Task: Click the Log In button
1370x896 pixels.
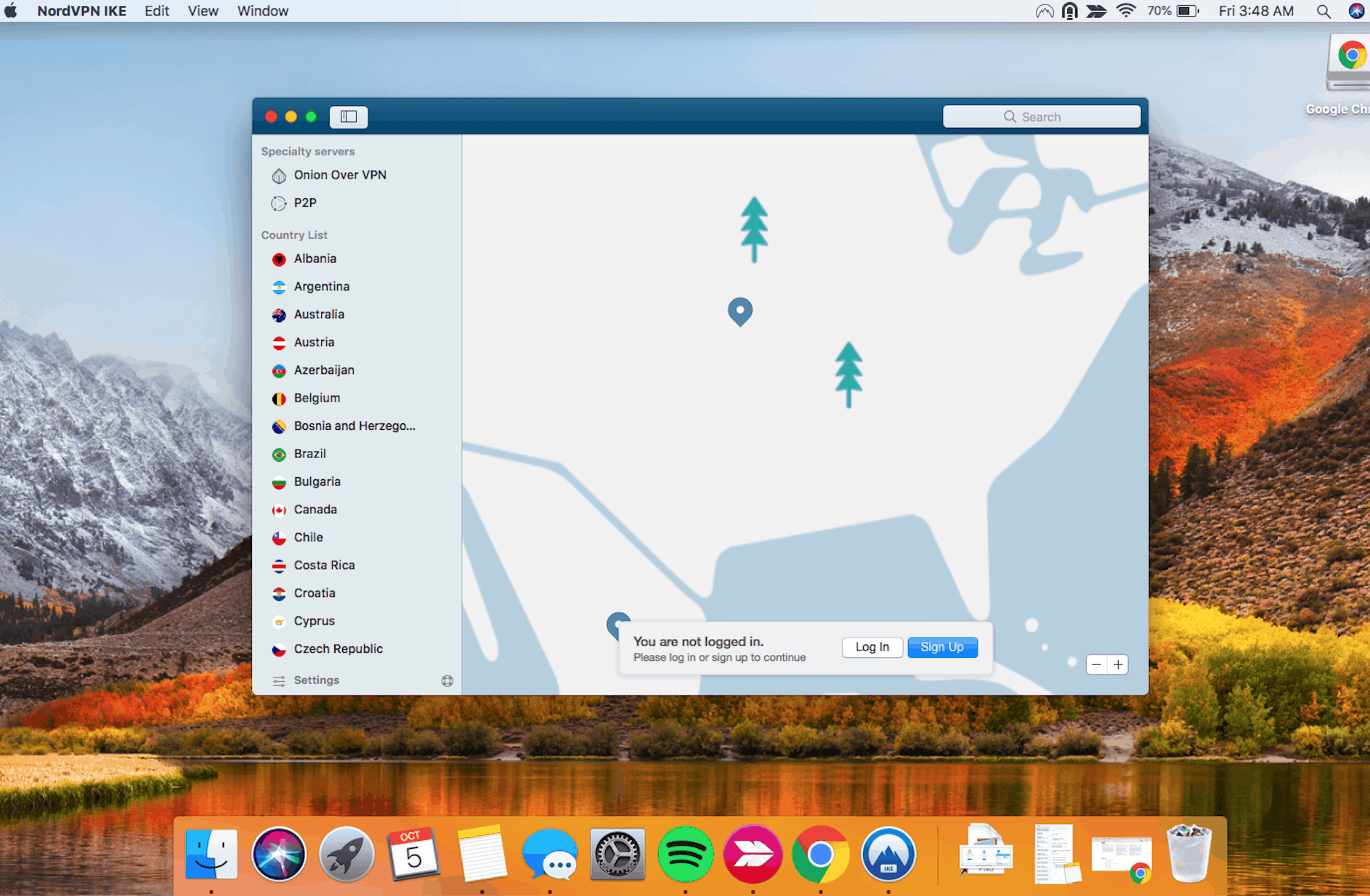Action: point(872,647)
